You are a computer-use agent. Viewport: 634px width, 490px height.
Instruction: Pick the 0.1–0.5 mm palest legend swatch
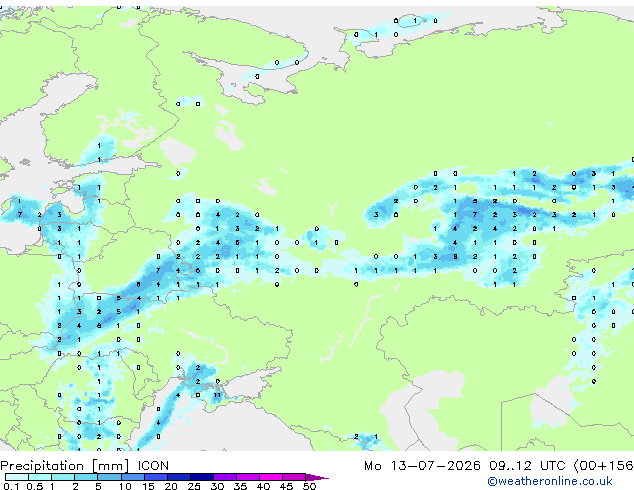click(17, 477)
